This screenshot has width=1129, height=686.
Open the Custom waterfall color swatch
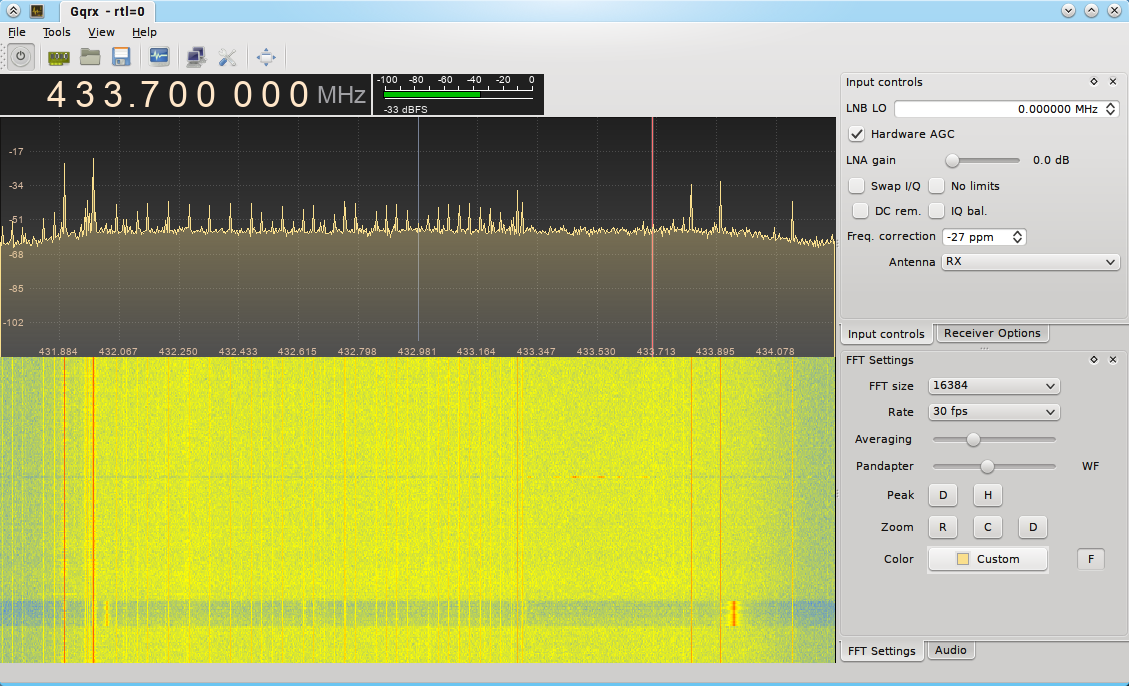987,558
